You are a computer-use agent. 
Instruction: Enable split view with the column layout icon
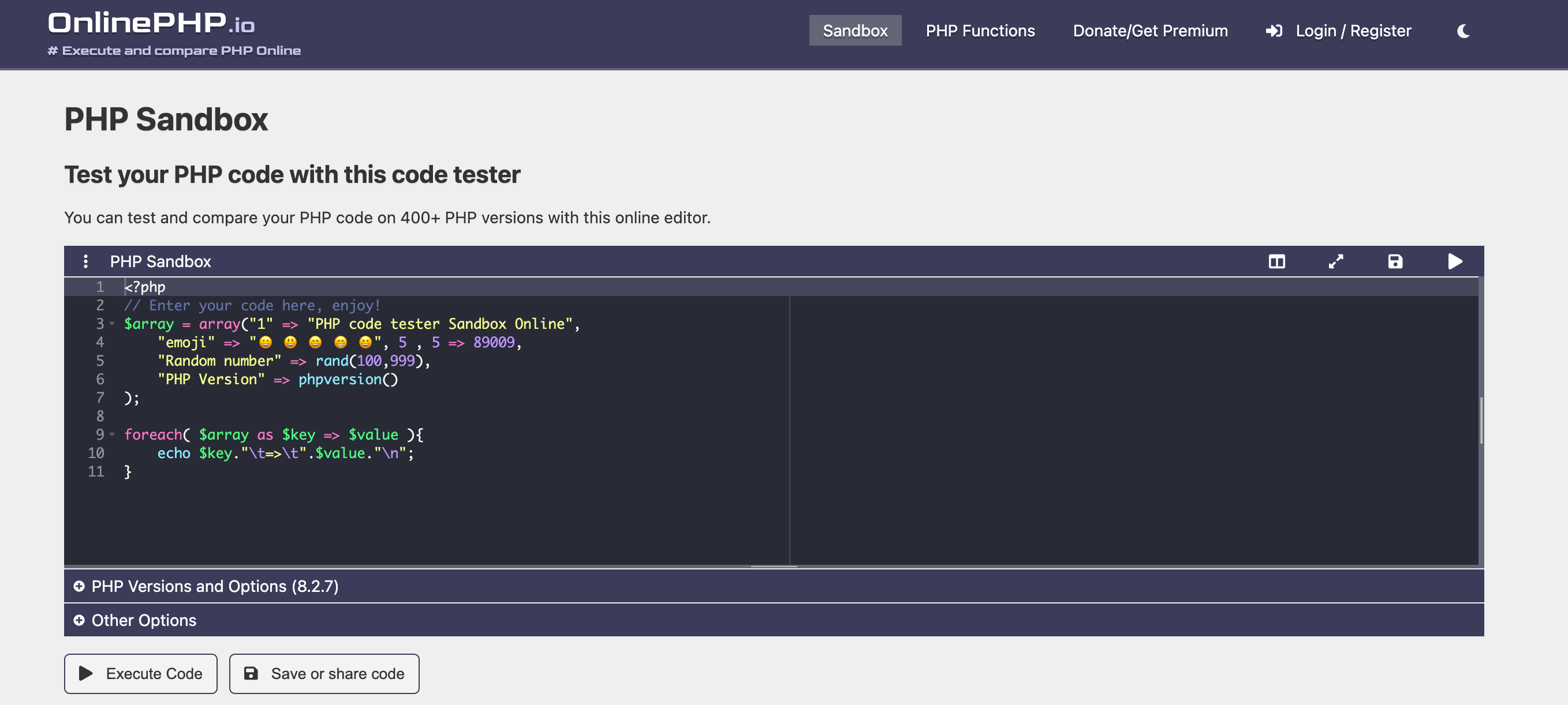(x=1276, y=261)
